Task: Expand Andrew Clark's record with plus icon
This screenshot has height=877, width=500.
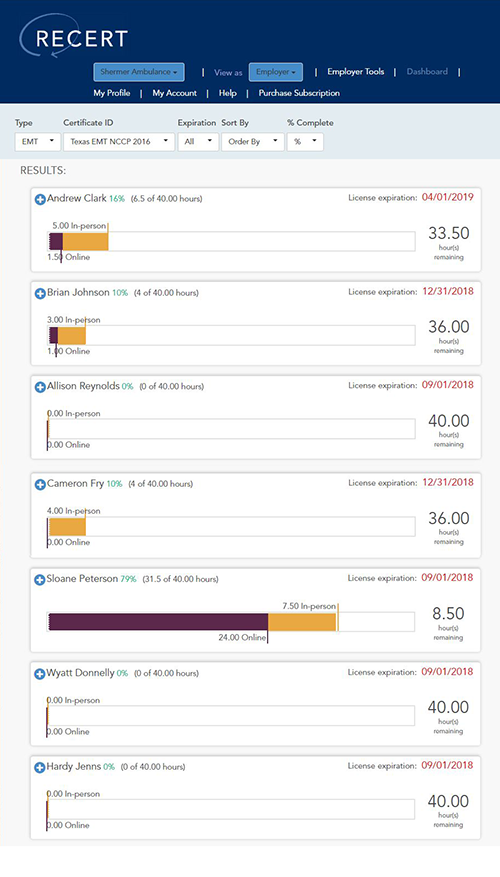Action: [x=40, y=199]
